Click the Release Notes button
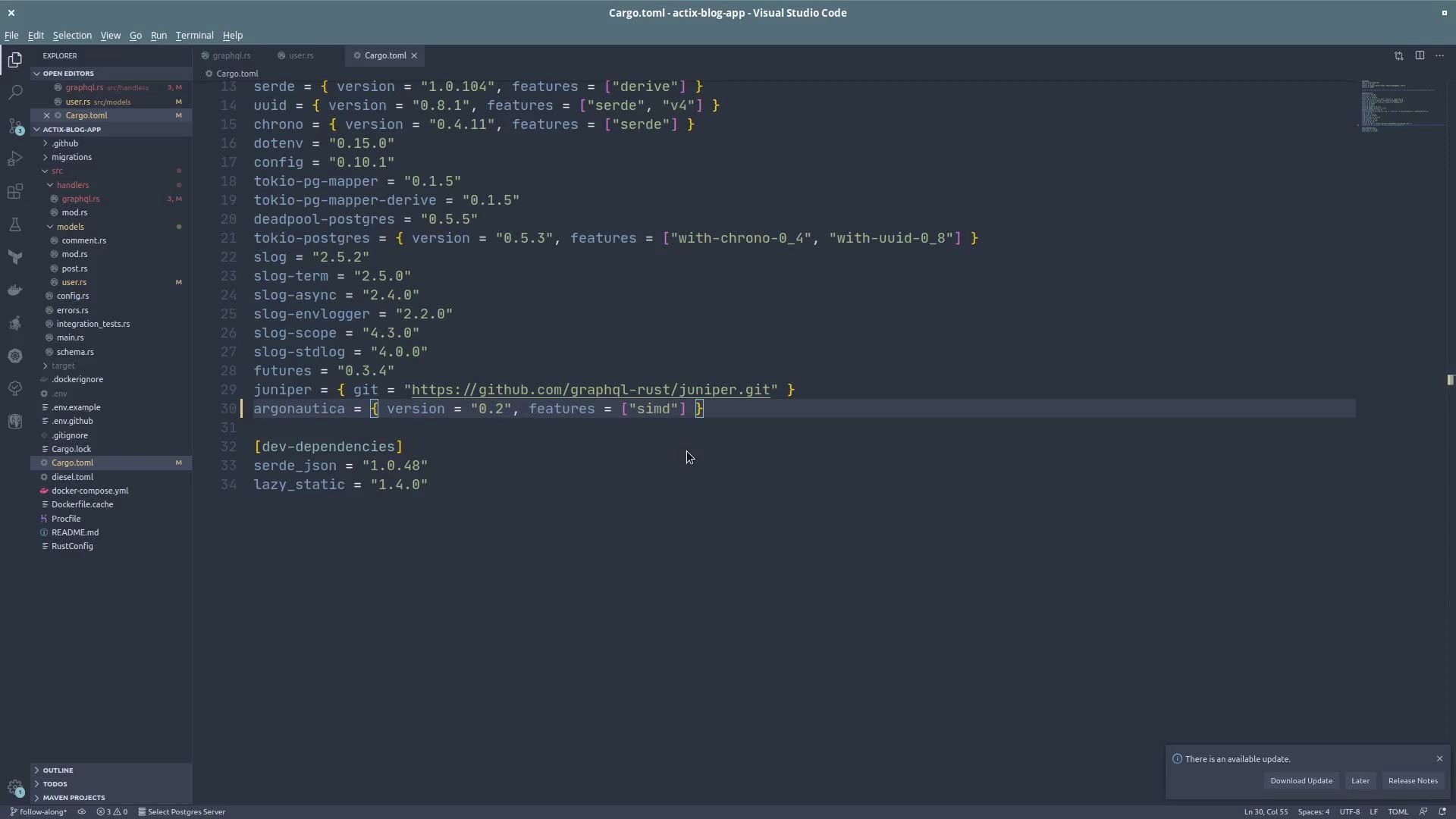The height and width of the screenshot is (819, 1456). click(x=1412, y=780)
